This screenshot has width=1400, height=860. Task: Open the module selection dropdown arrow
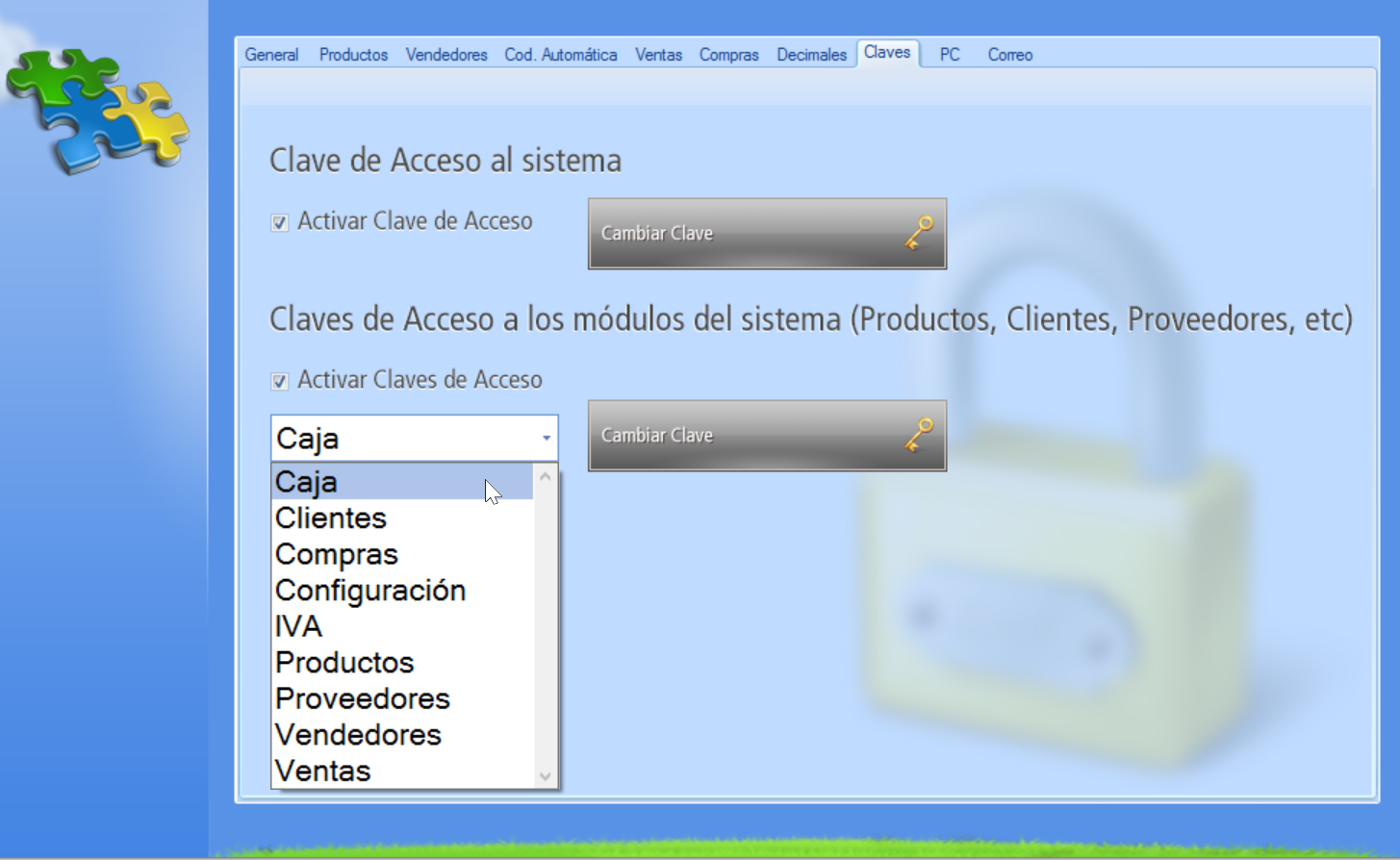(x=544, y=438)
